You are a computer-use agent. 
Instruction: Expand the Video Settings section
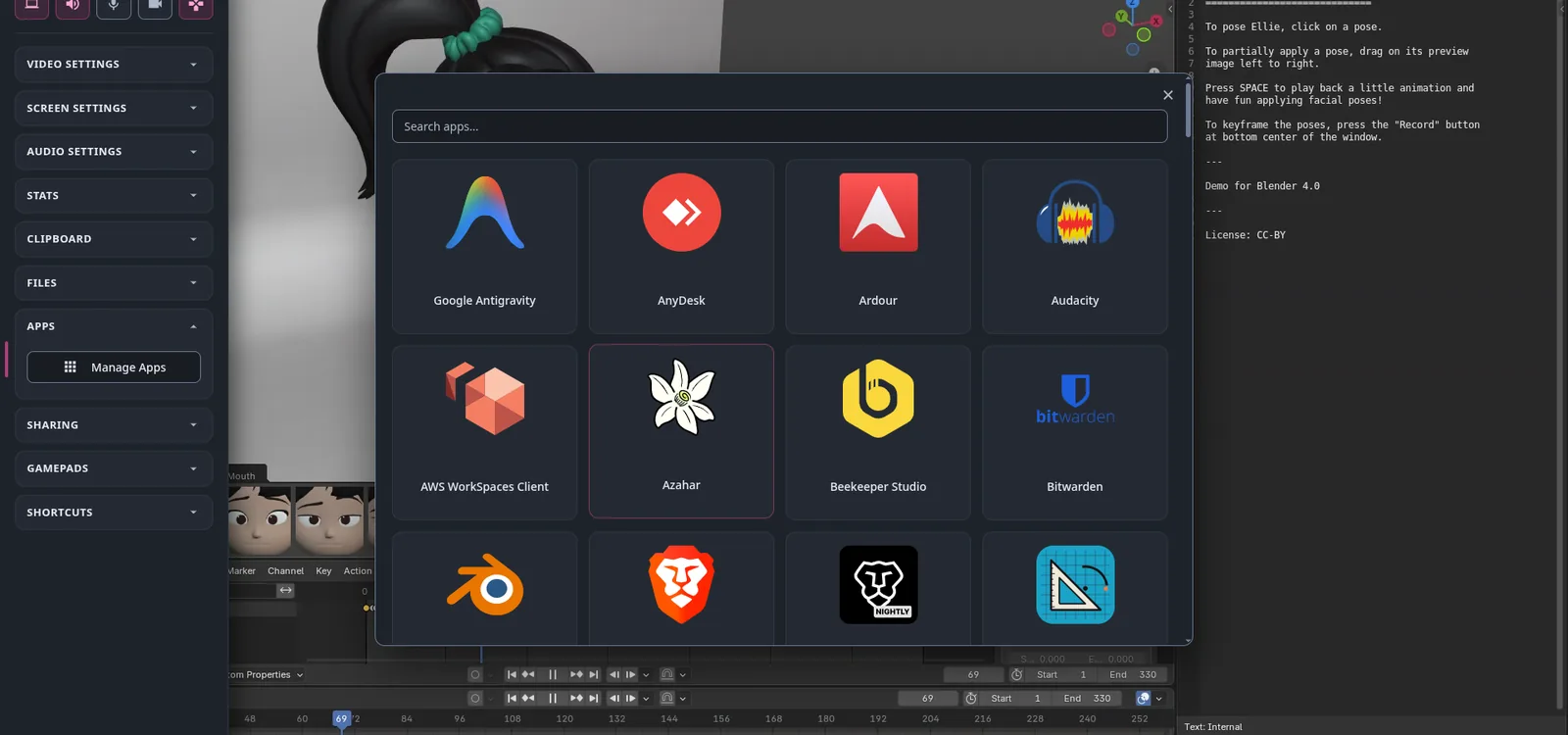(x=114, y=64)
